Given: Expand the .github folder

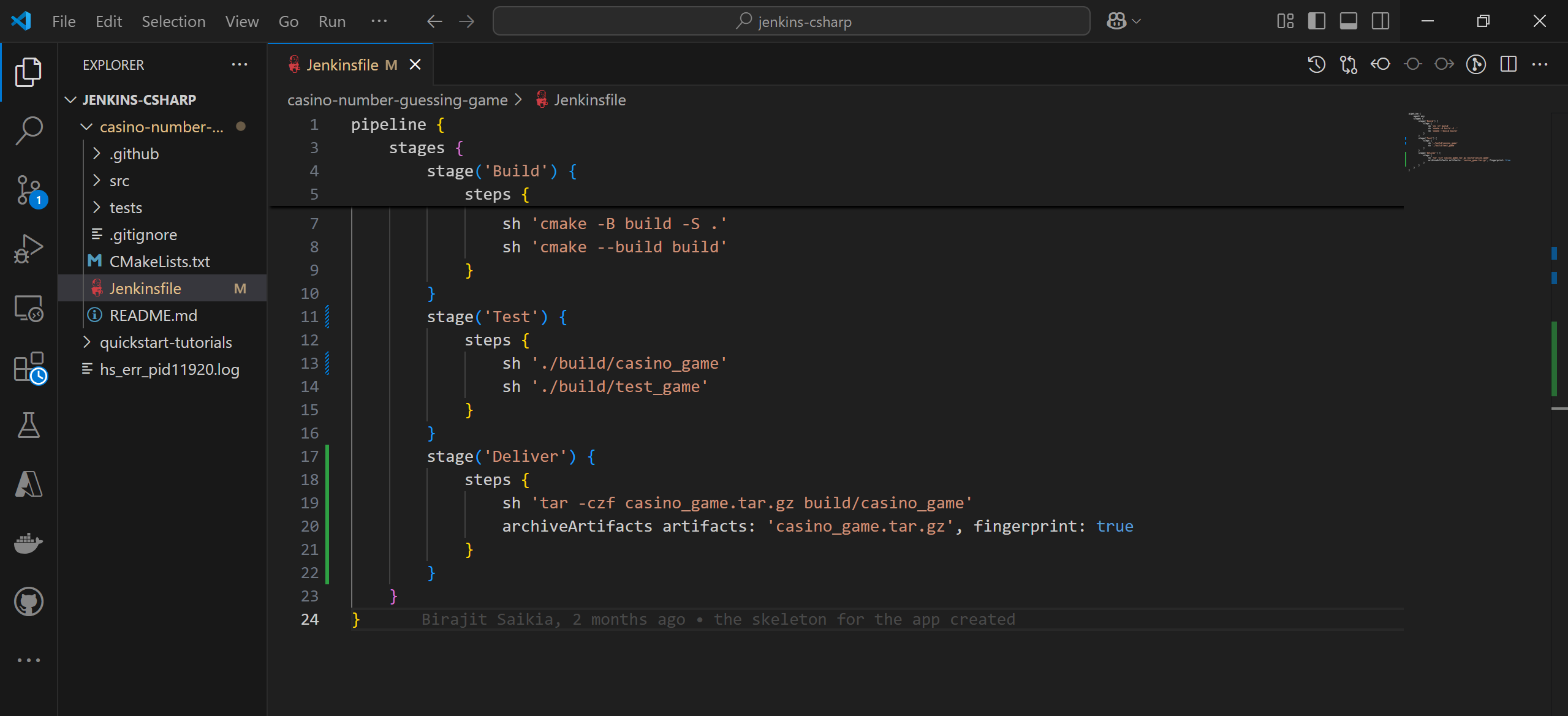Looking at the screenshot, I should coord(96,153).
